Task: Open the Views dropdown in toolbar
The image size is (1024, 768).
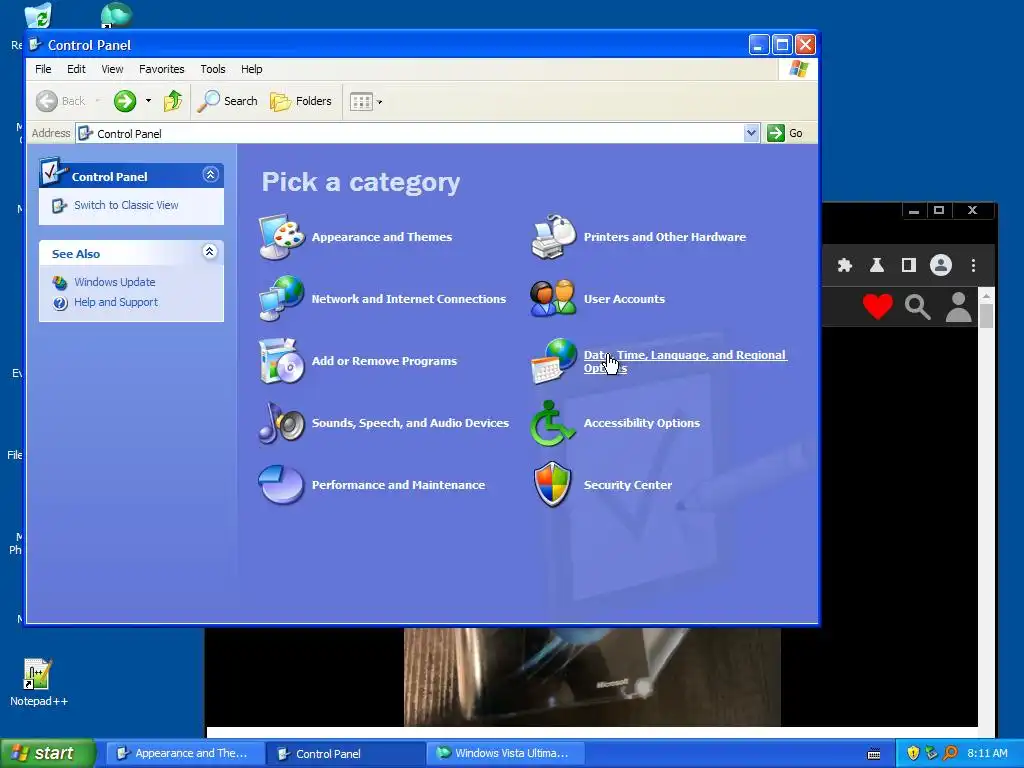Action: pos(366,101)
